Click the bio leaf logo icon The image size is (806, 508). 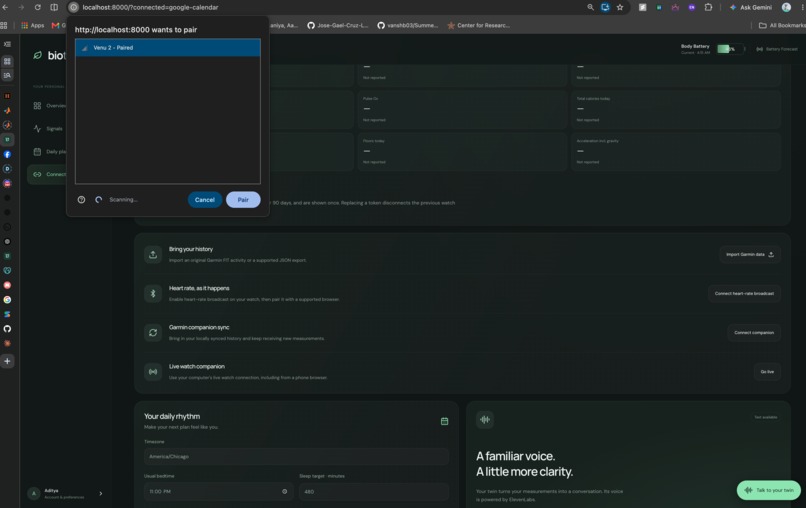tap(38, 55)
